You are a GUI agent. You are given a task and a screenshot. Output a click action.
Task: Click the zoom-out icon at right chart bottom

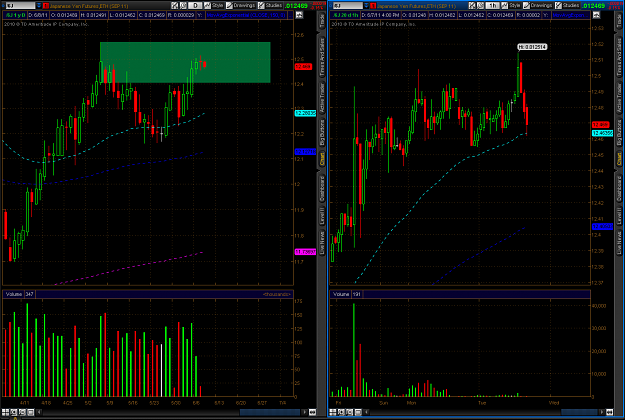[350, 412]
